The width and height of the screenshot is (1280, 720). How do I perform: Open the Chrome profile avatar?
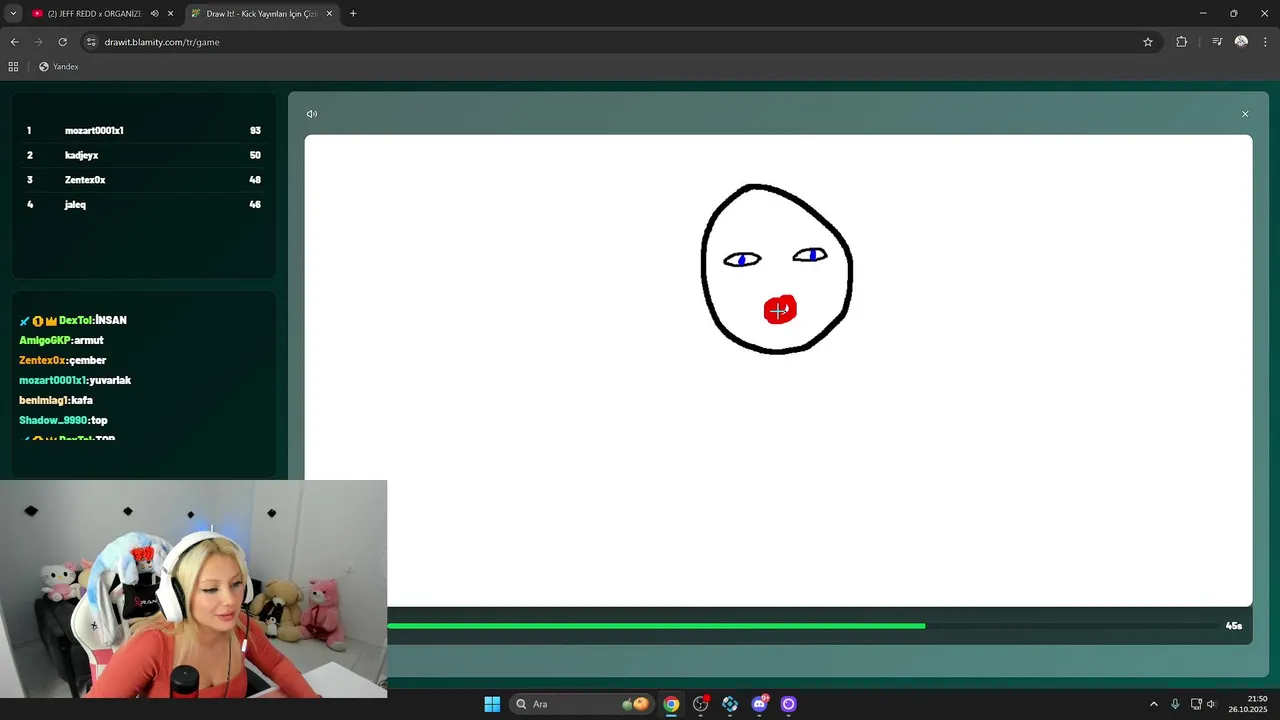pos(1241,42)
